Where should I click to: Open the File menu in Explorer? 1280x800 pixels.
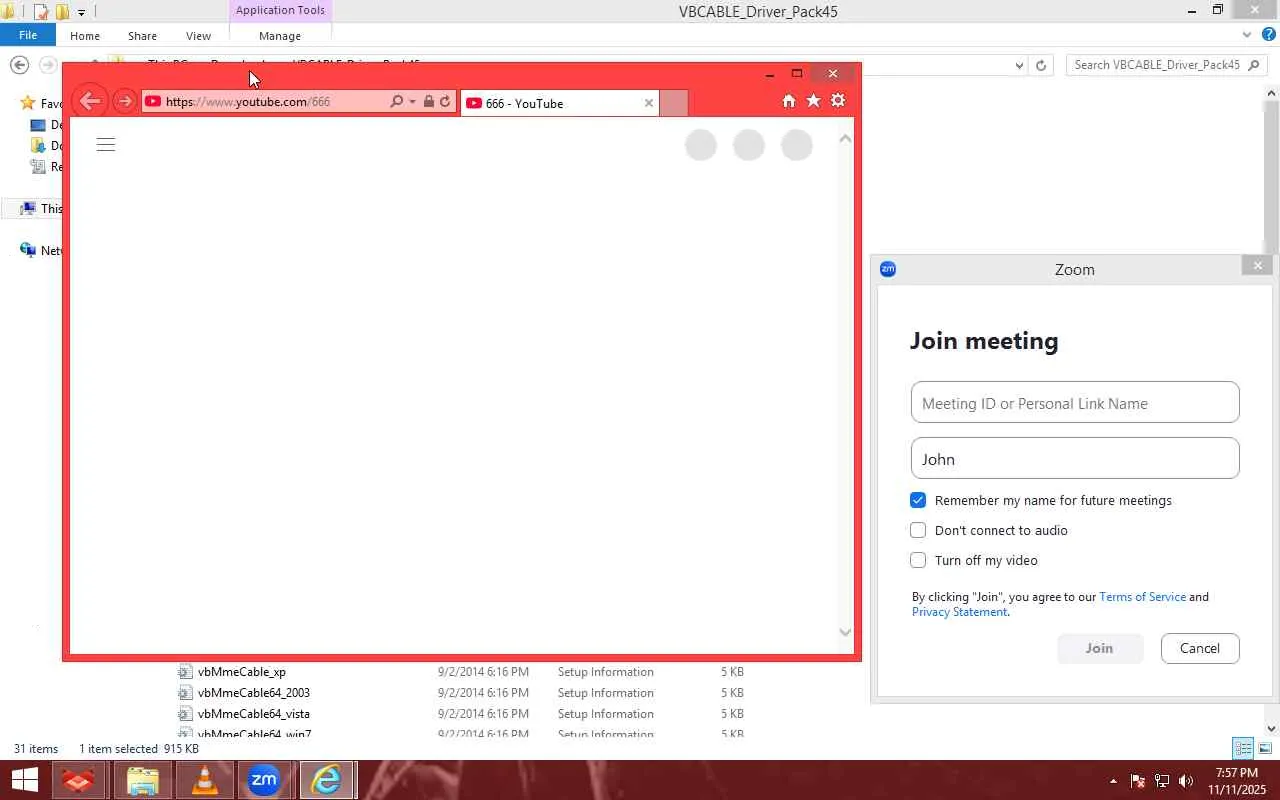[x=28, y=35]
